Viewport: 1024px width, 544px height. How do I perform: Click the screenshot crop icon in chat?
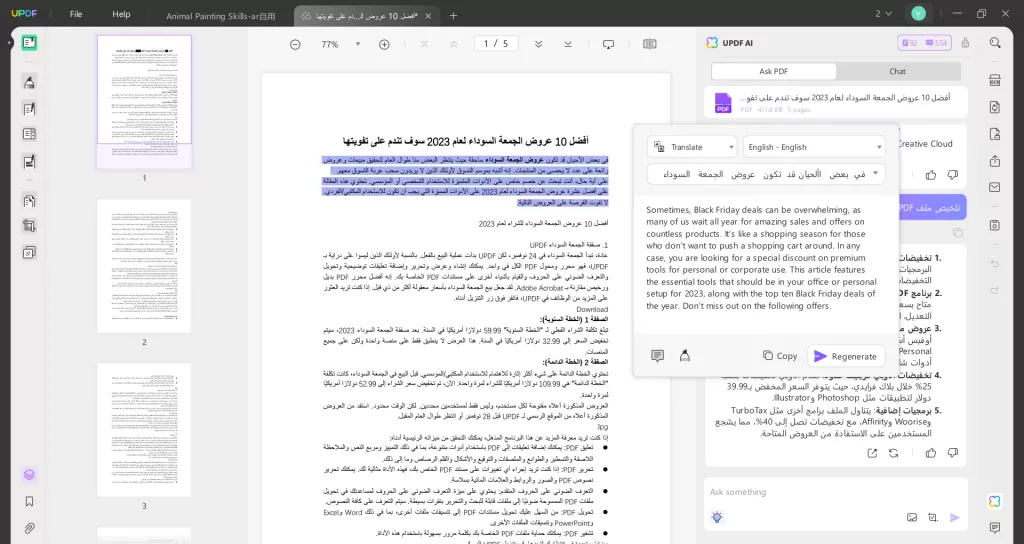[933, 517]
